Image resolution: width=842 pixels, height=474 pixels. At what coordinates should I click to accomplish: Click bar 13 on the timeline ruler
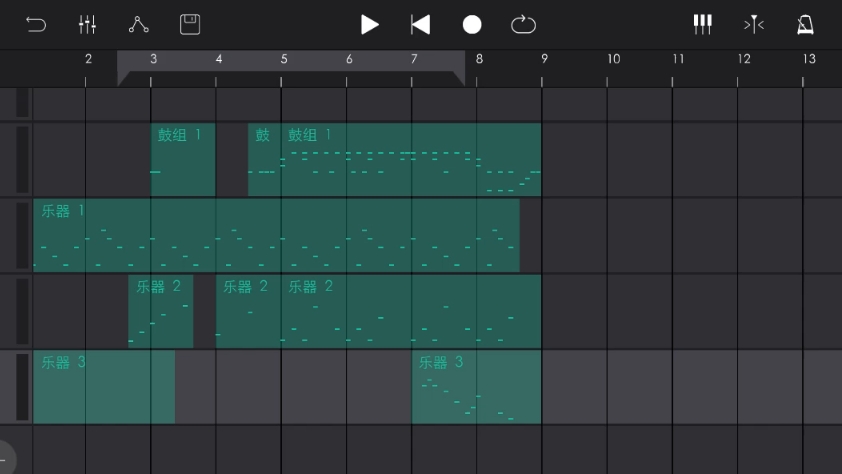tap(809, 59)
